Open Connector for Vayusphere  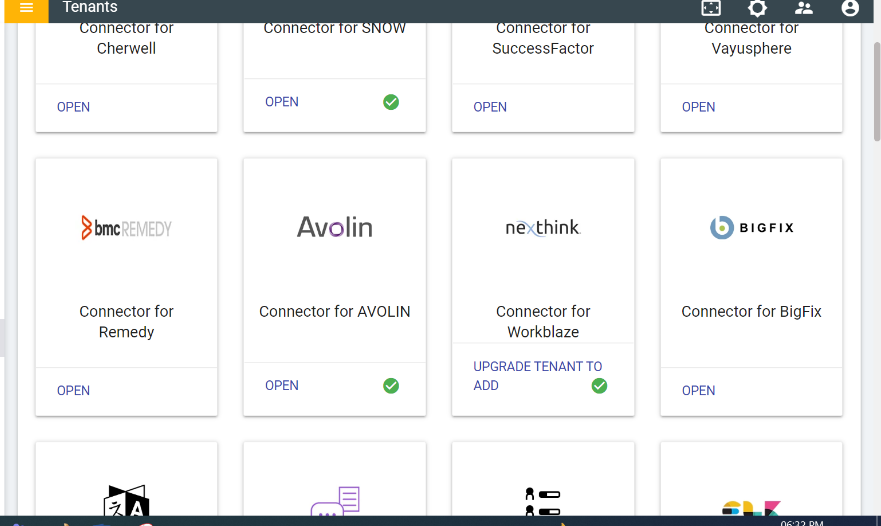click(x=698, y=107)
